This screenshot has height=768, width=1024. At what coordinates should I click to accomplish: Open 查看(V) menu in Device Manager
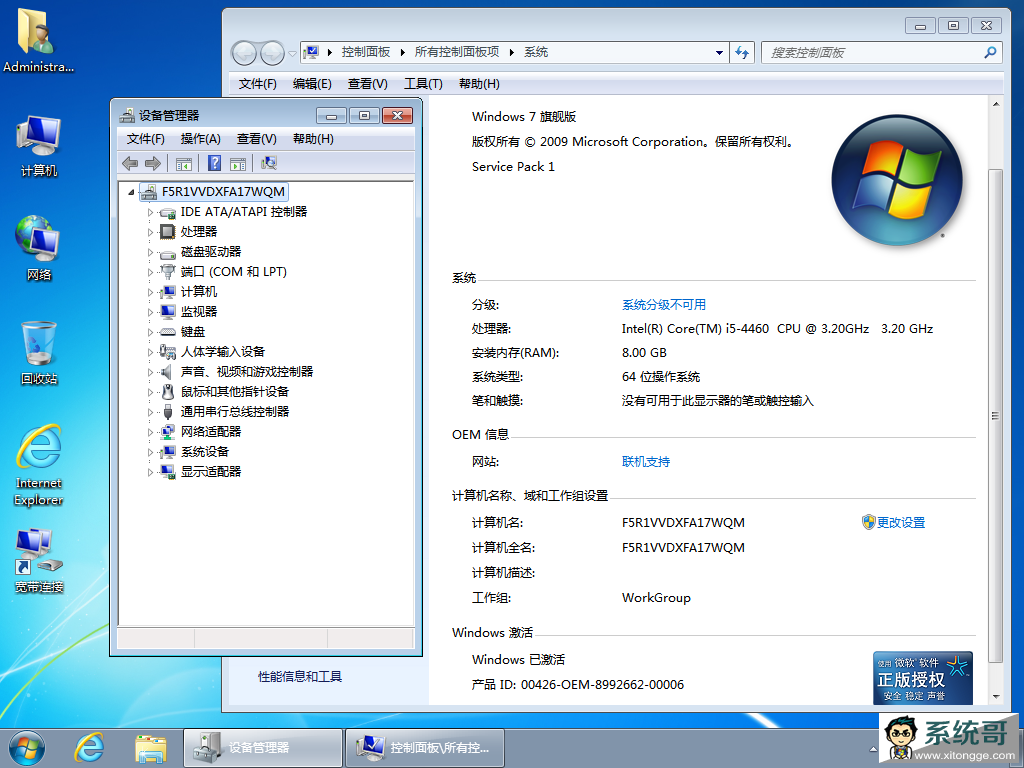(x=257, y=139)
